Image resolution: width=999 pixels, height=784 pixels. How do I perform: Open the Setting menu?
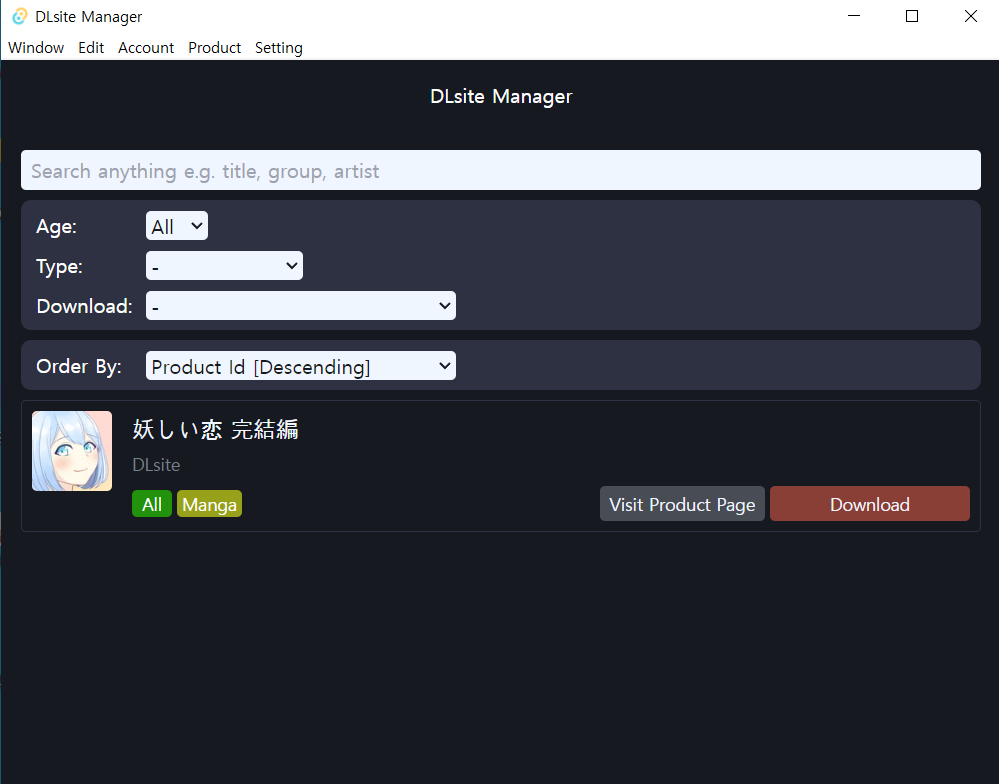point(278,47)
